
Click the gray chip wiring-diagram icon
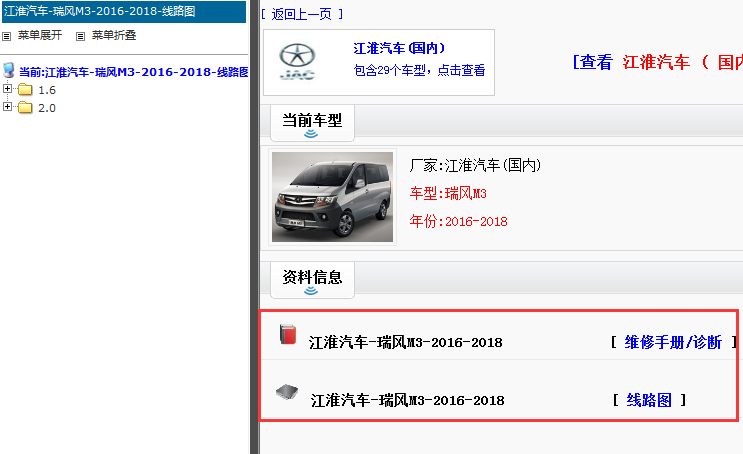pyautogui.click(x=287, y=392)
